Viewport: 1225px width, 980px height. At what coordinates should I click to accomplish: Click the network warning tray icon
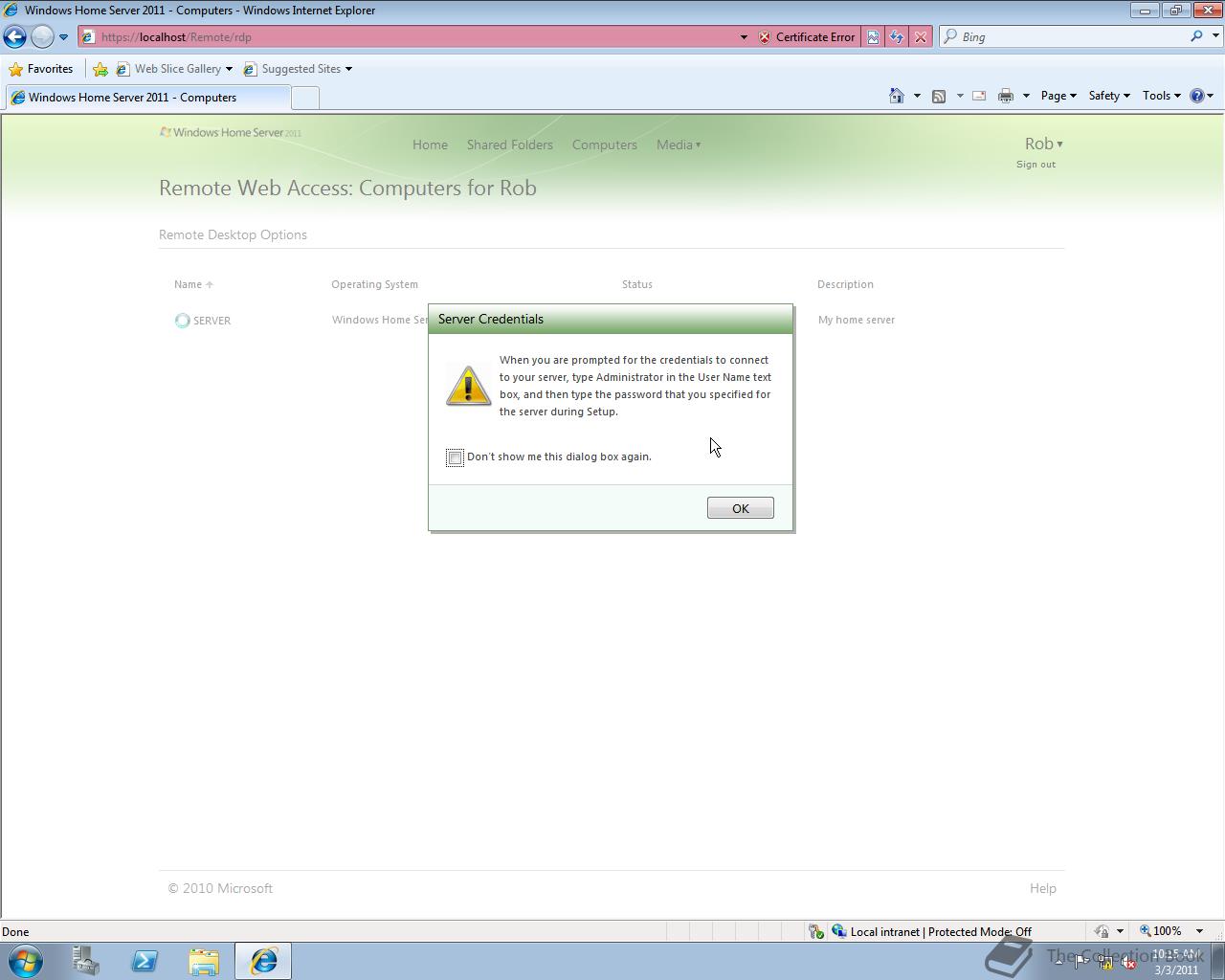point(1104,962)
